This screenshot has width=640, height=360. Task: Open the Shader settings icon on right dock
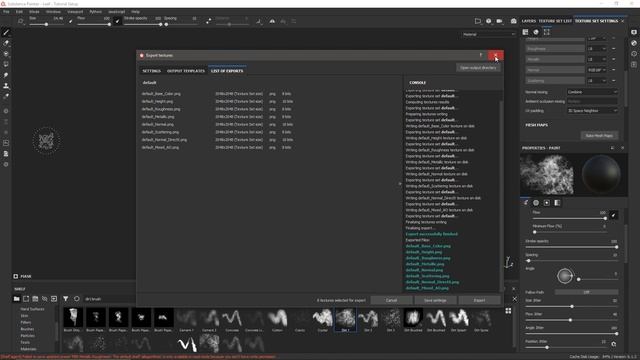coord(634,43)
